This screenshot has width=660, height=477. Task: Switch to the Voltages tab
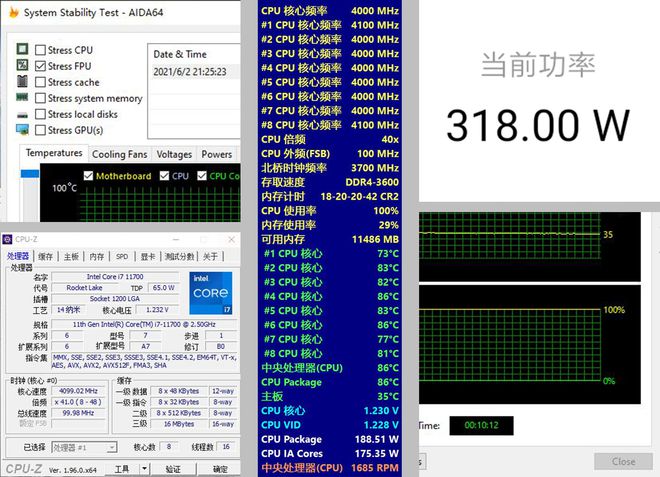(x=174, y=155)
